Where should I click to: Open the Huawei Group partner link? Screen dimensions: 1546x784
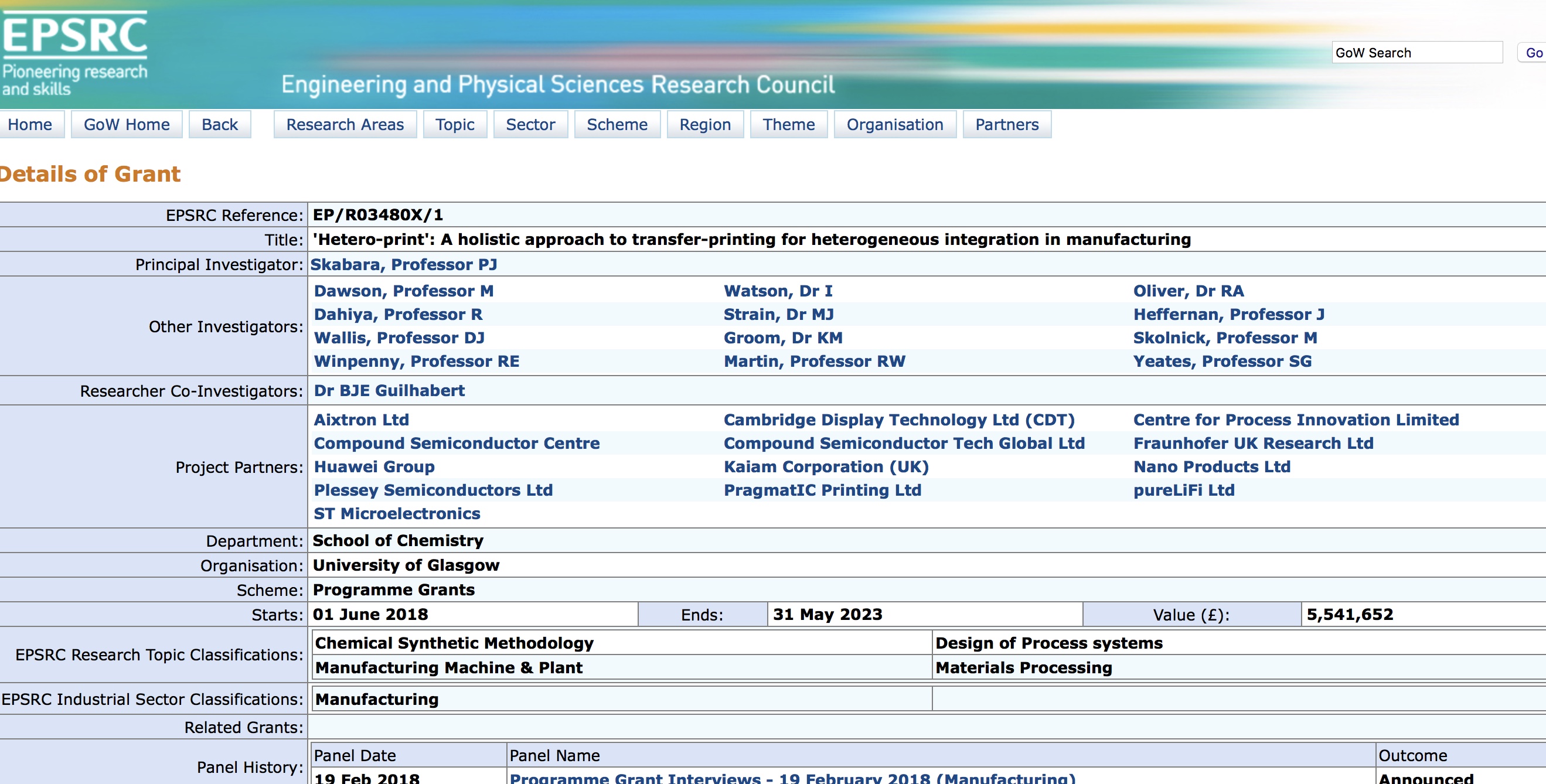(x=374, y=466)
